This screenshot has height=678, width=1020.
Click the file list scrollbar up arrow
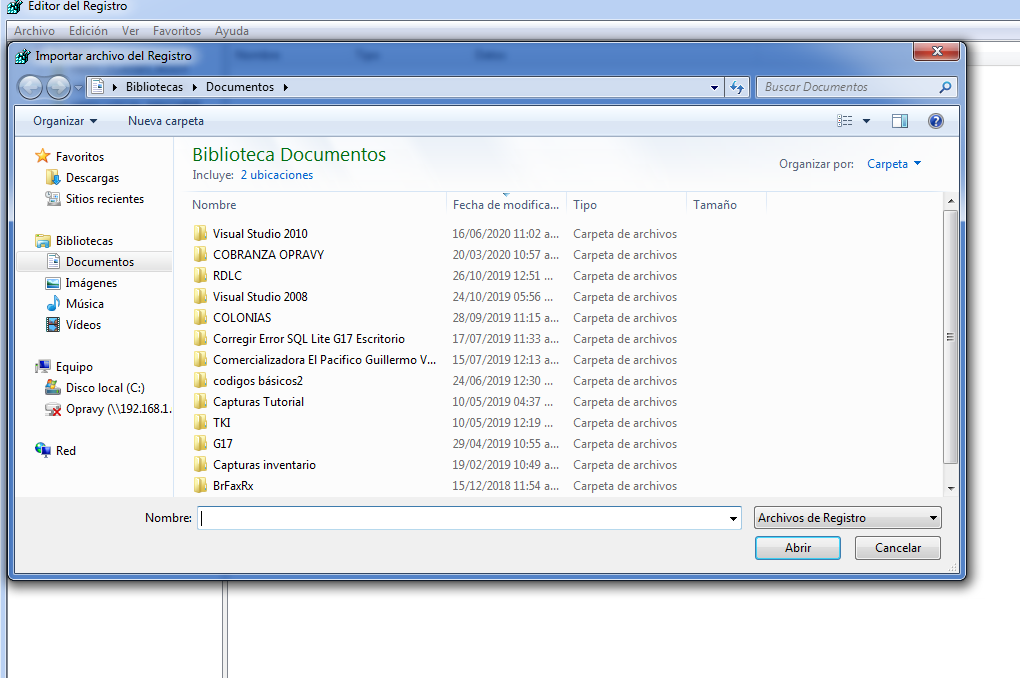point(950,201)
